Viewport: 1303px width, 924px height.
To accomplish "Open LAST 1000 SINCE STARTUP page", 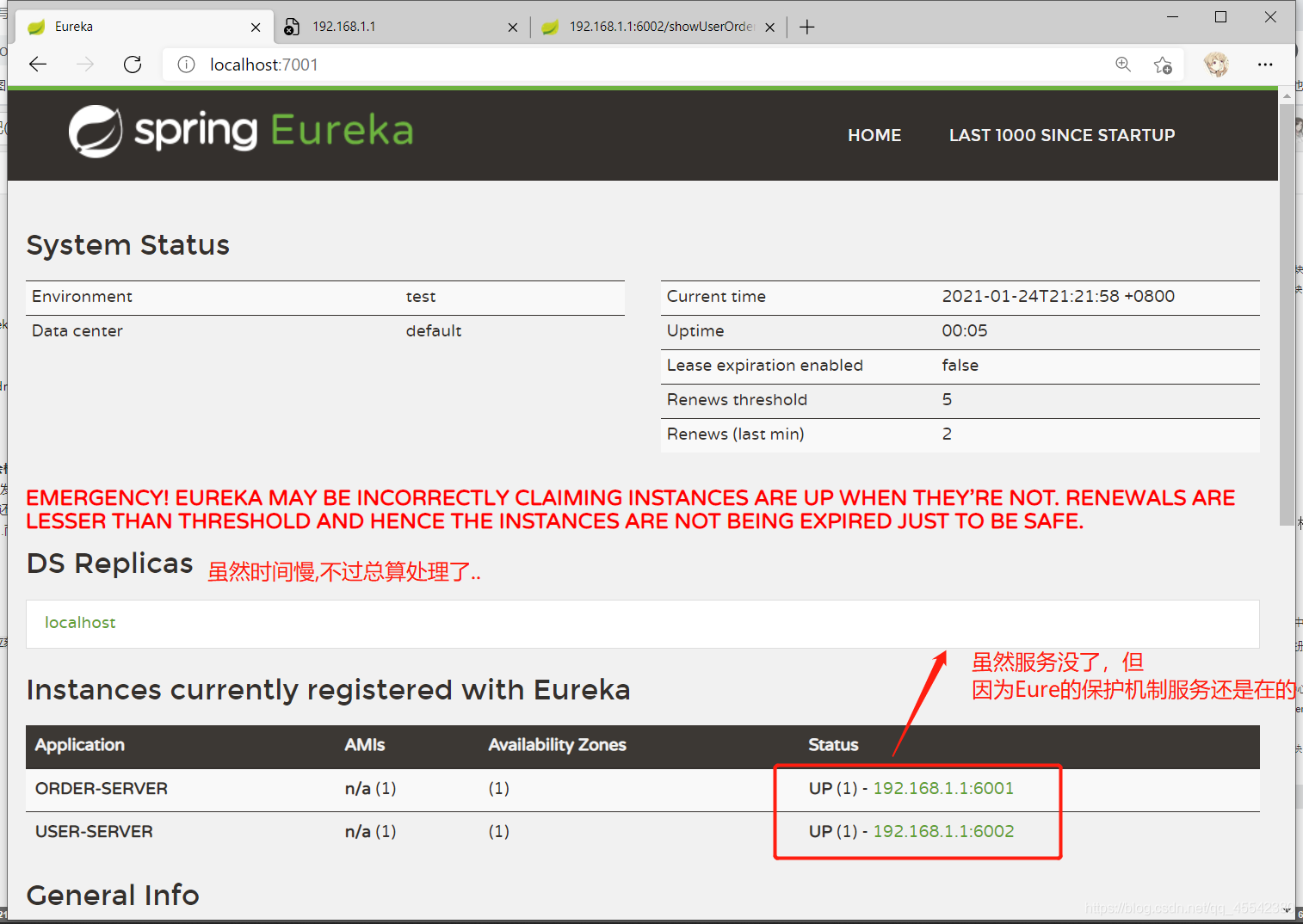I will click(1062, 135).
